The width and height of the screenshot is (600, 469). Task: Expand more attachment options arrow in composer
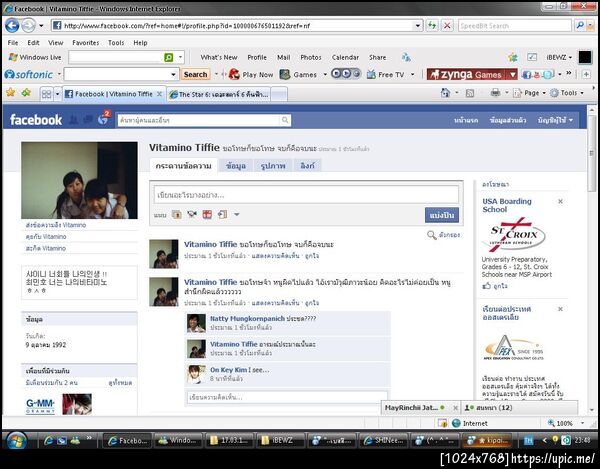coord(237,215)
